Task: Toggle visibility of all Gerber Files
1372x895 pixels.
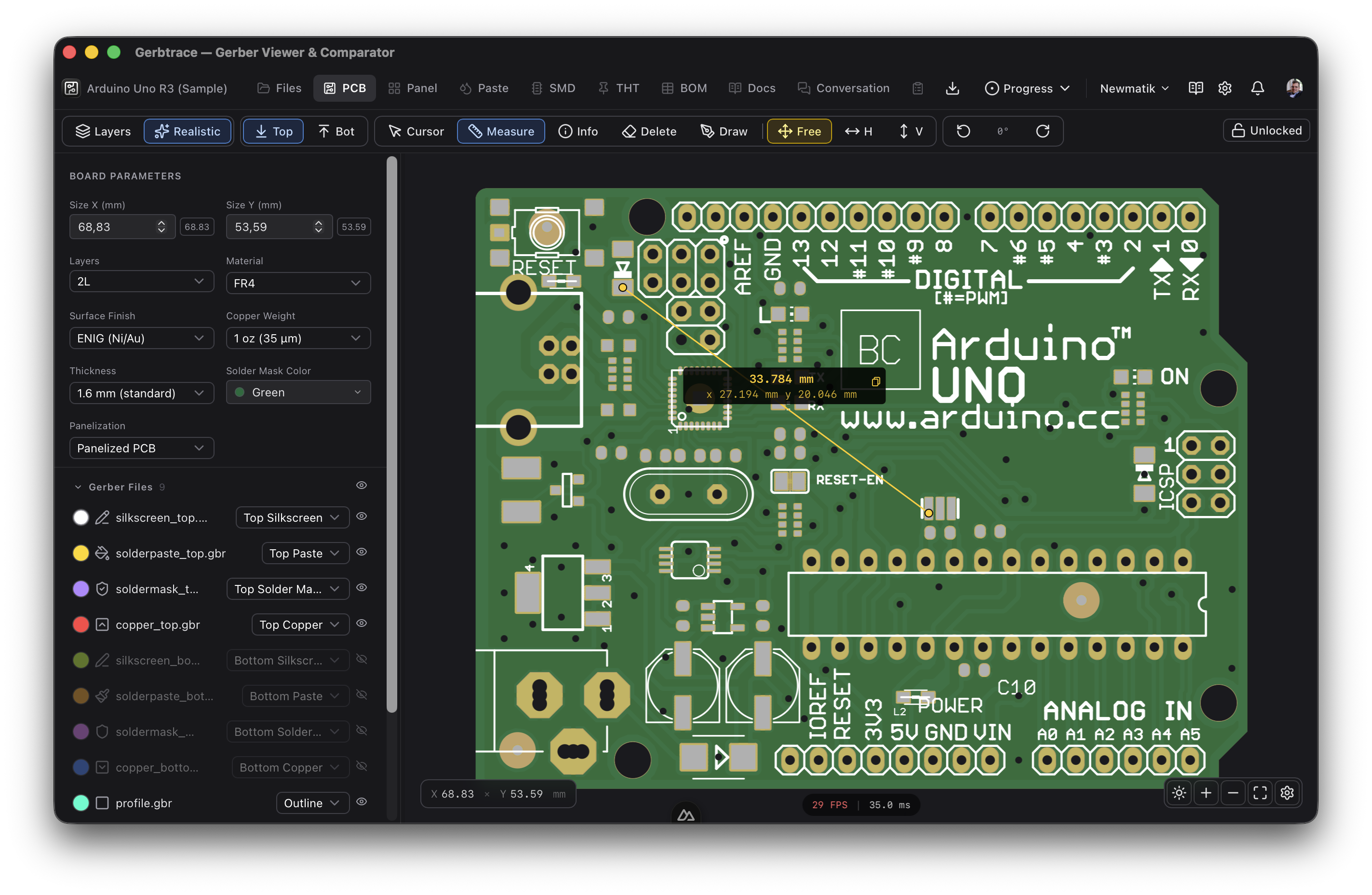Action: pyautogui.click(x=362, y=486)
